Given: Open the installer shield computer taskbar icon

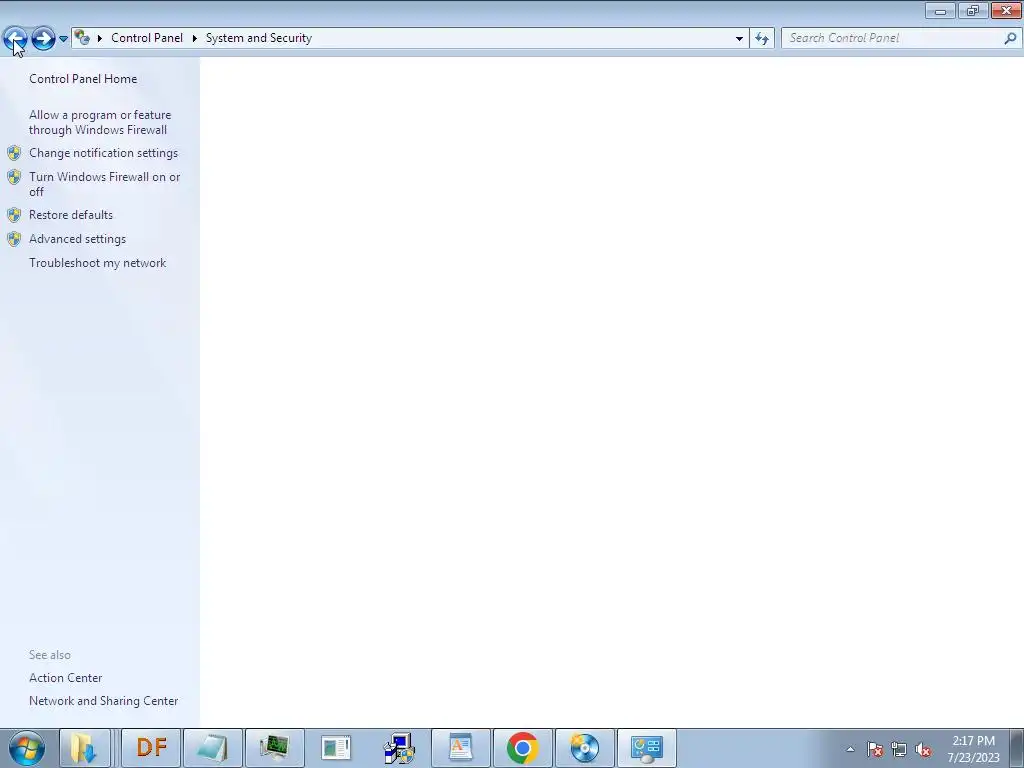Looking at the screenshot, I should (398, 748).
